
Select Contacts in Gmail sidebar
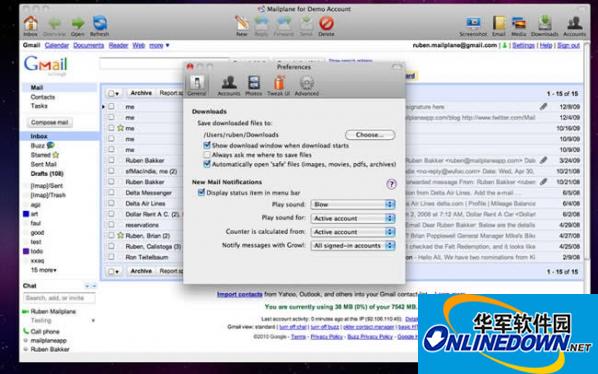coord(43,97)
